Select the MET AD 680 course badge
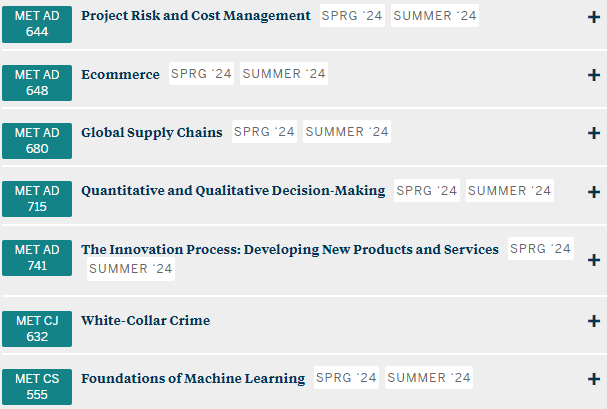This screenshot has width=607, height=409. [38, 140]
